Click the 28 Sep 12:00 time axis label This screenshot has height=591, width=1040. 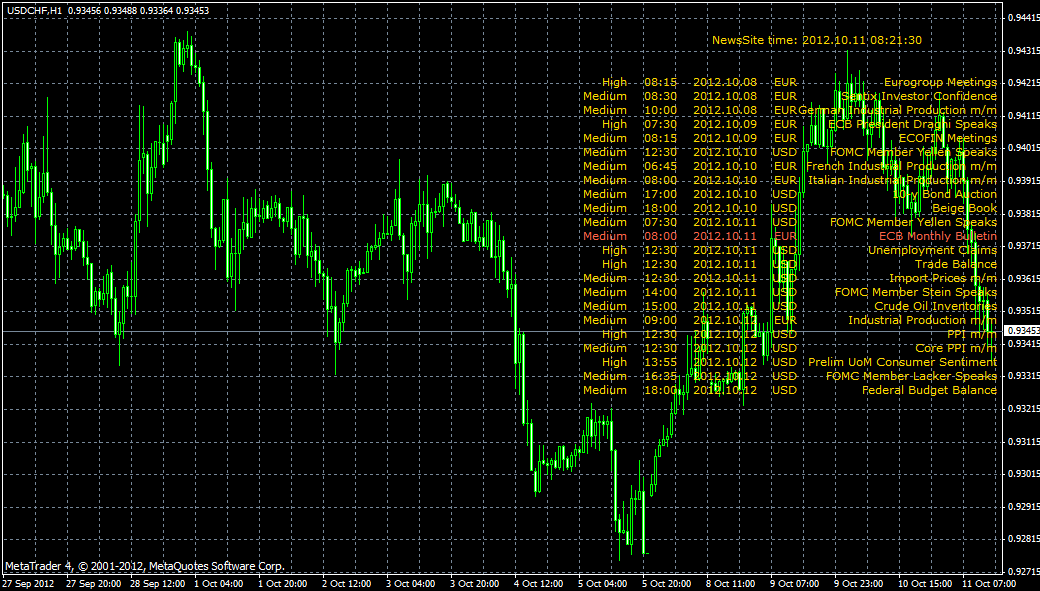(x=157, y=584)
